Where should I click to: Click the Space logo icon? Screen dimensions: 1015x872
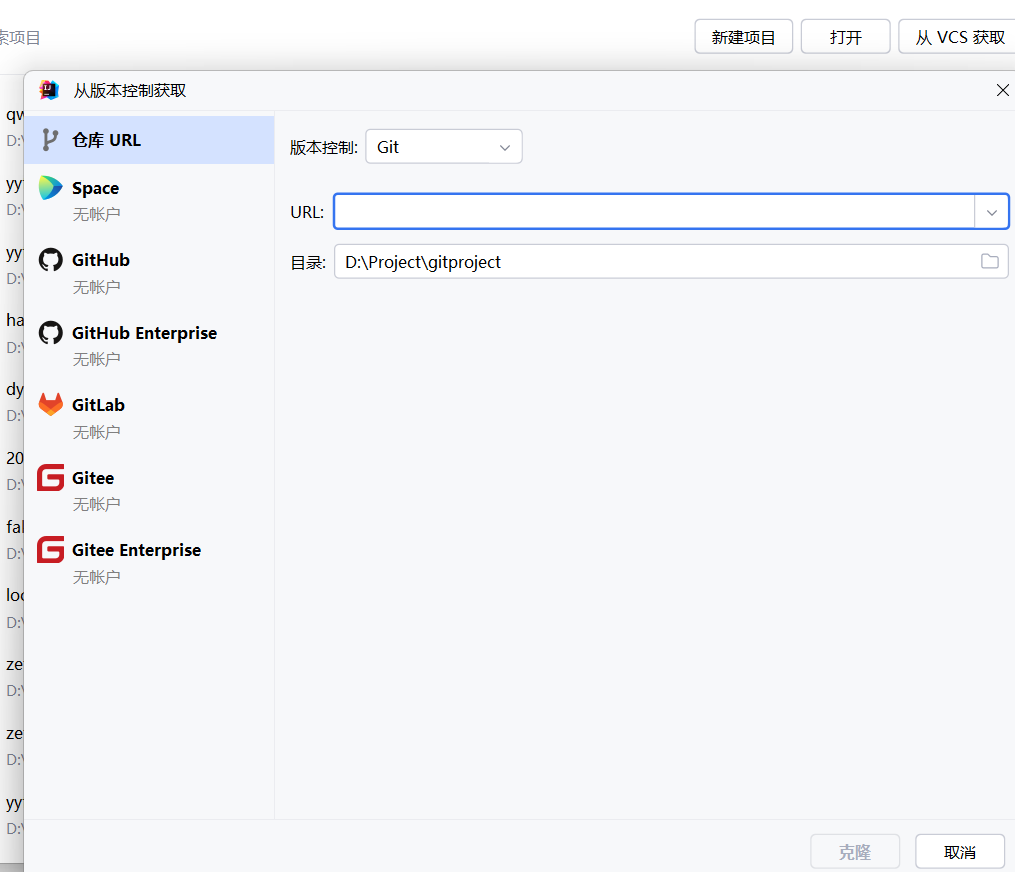[x=50, y=188]
